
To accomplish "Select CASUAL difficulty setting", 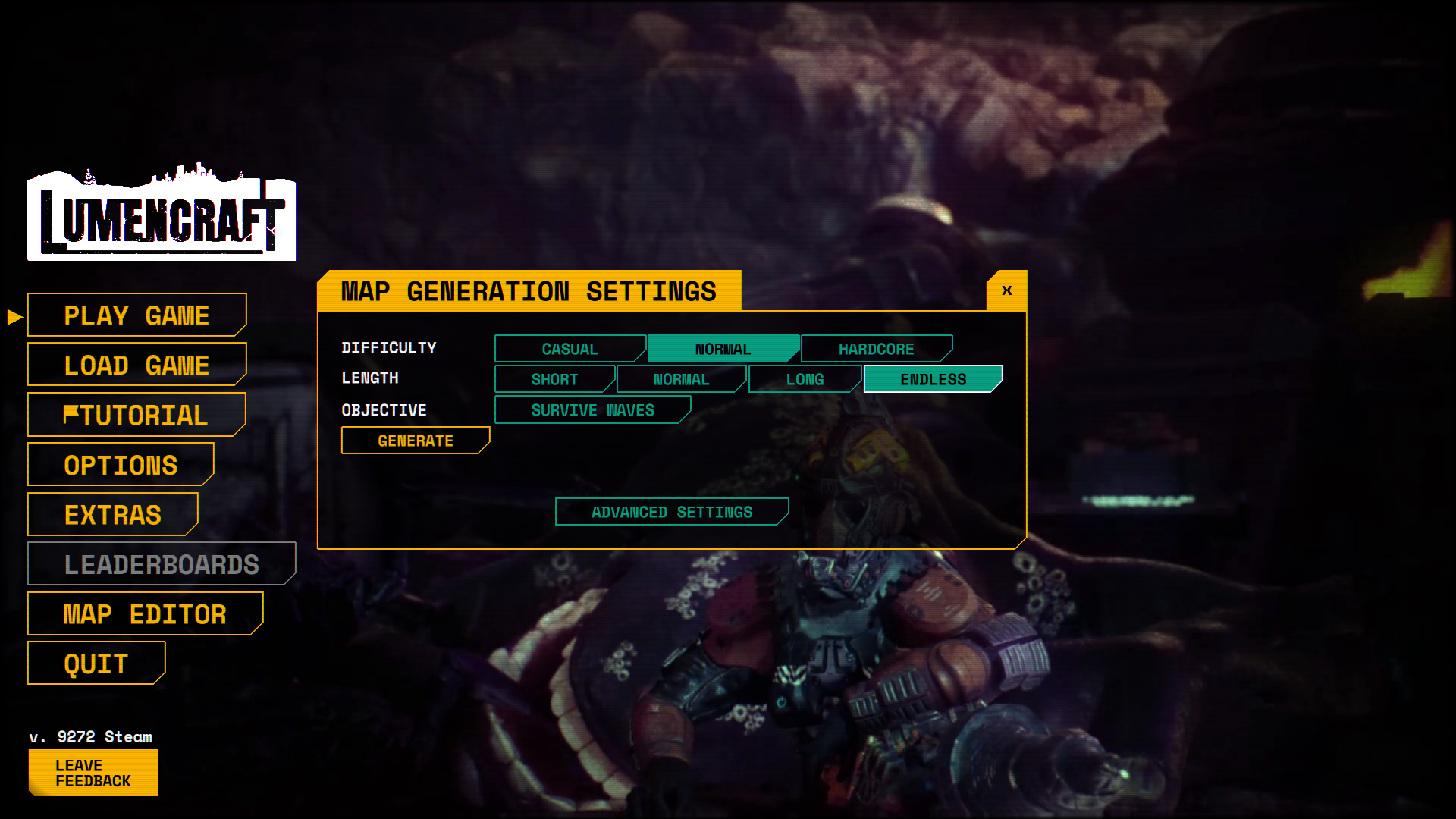I will (568, 348).
